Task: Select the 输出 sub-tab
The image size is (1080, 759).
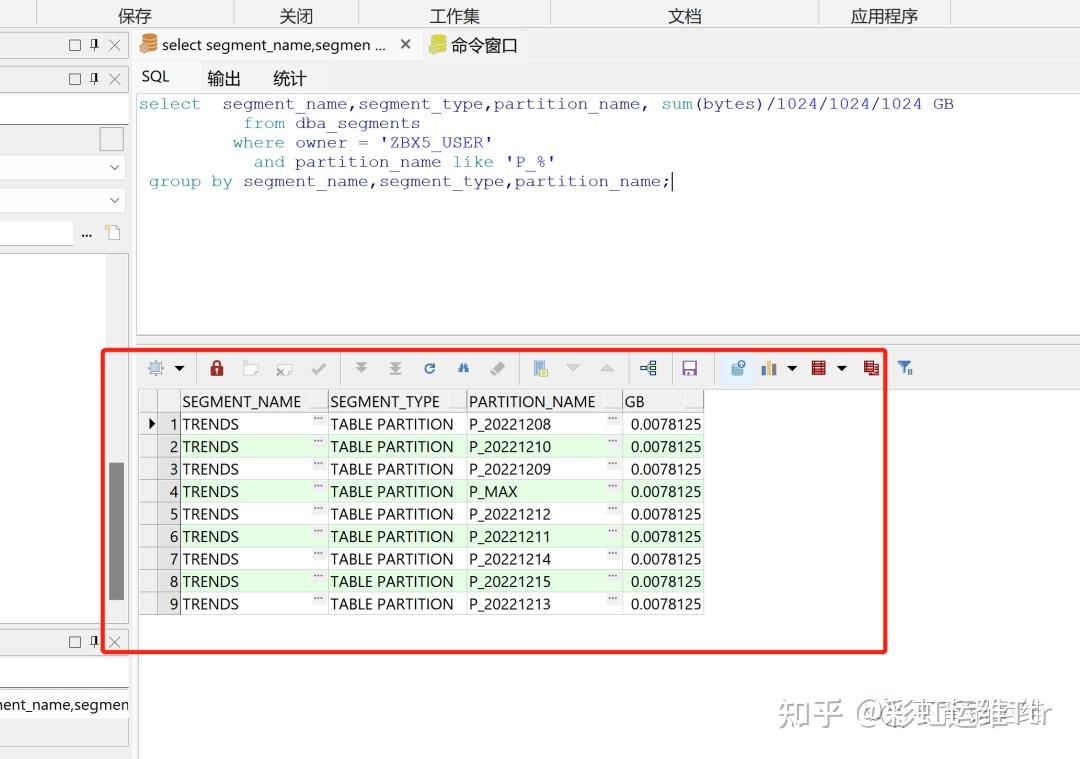Action: (x=224, y=79)
